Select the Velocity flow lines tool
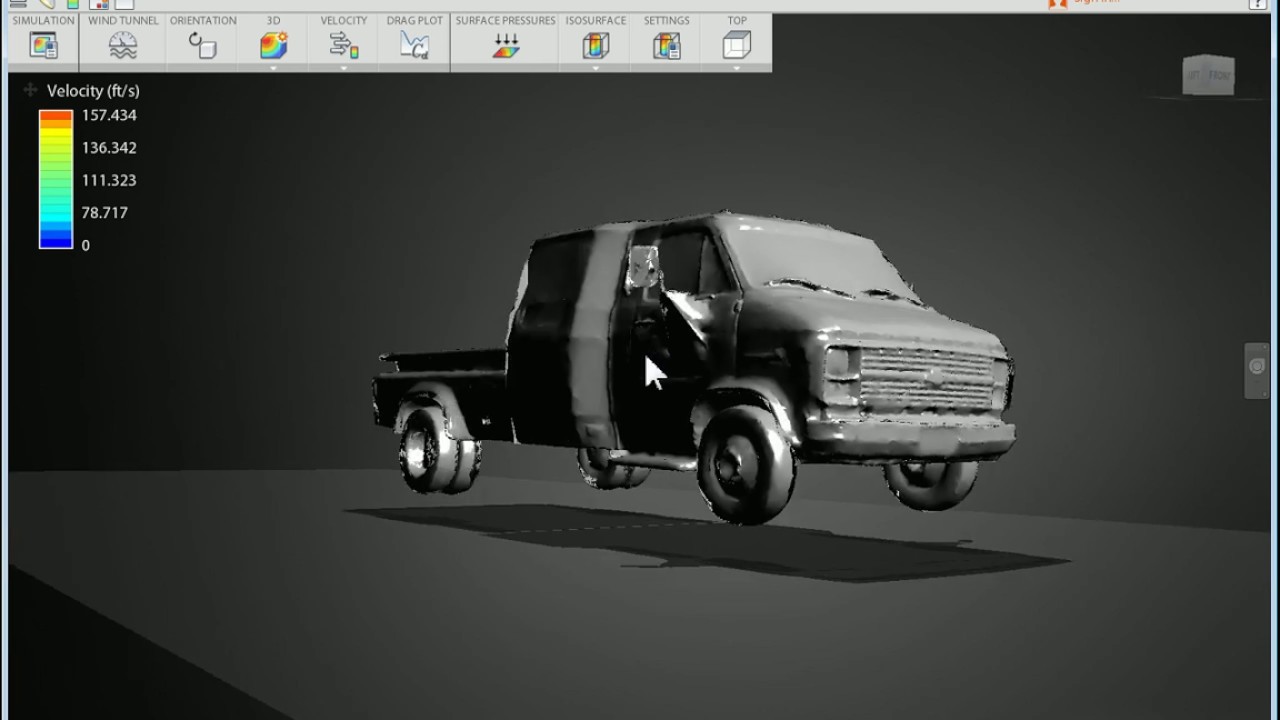The image size is (1280, 720). pyautogui.click(x=344, y=45)
